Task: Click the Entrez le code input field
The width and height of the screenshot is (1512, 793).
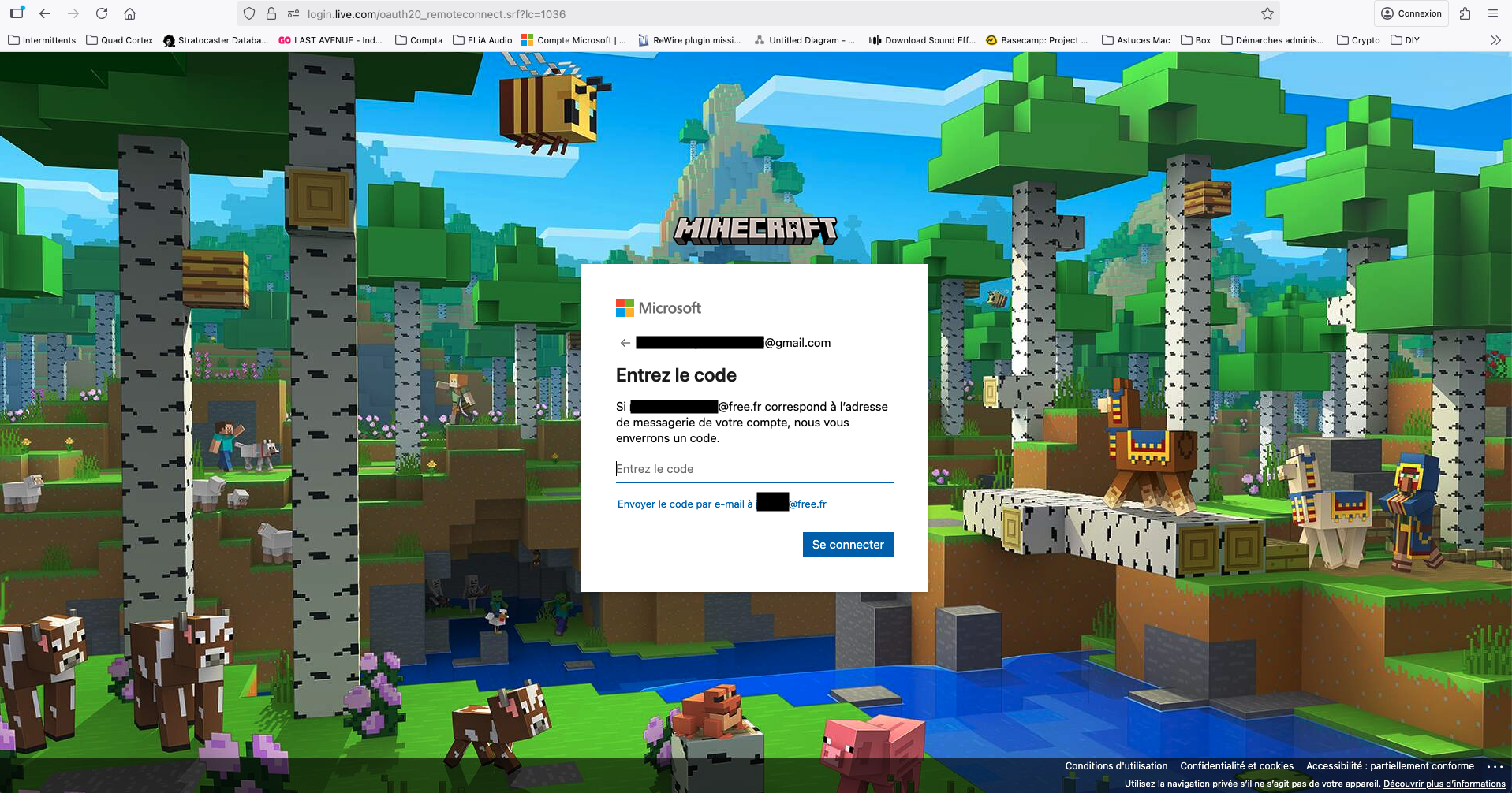Action: (754, 468)
